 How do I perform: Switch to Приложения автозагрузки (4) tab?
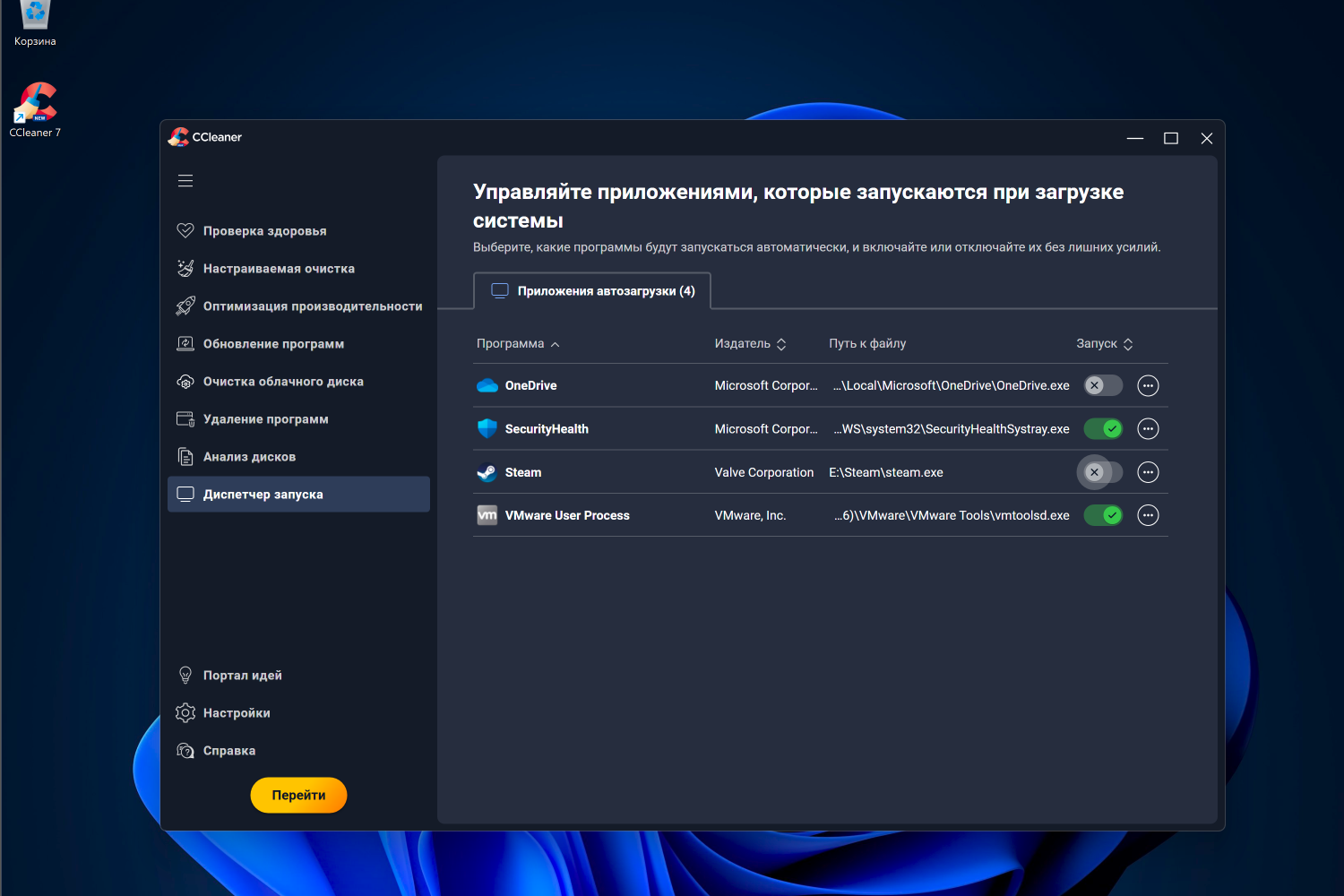592,290
